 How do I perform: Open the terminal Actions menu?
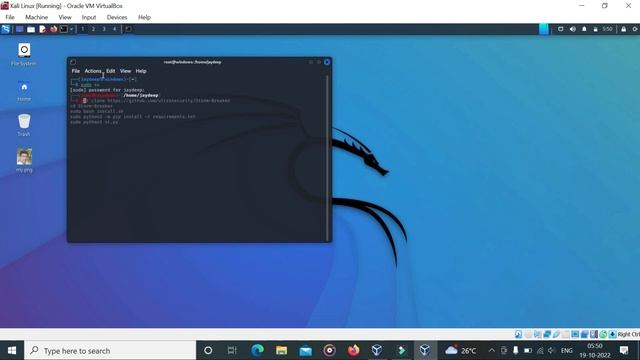(x=93, y=71)
